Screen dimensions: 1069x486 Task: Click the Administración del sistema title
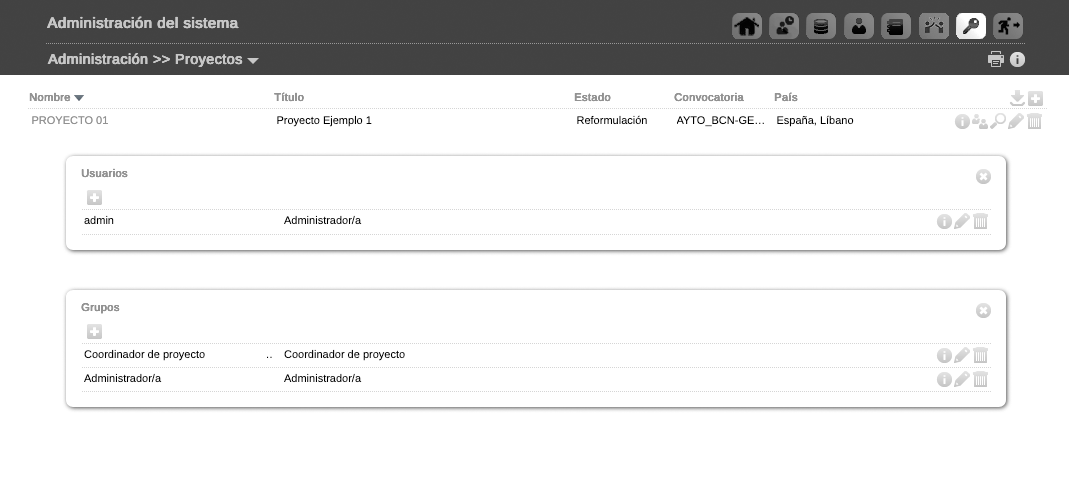point(142,23)
